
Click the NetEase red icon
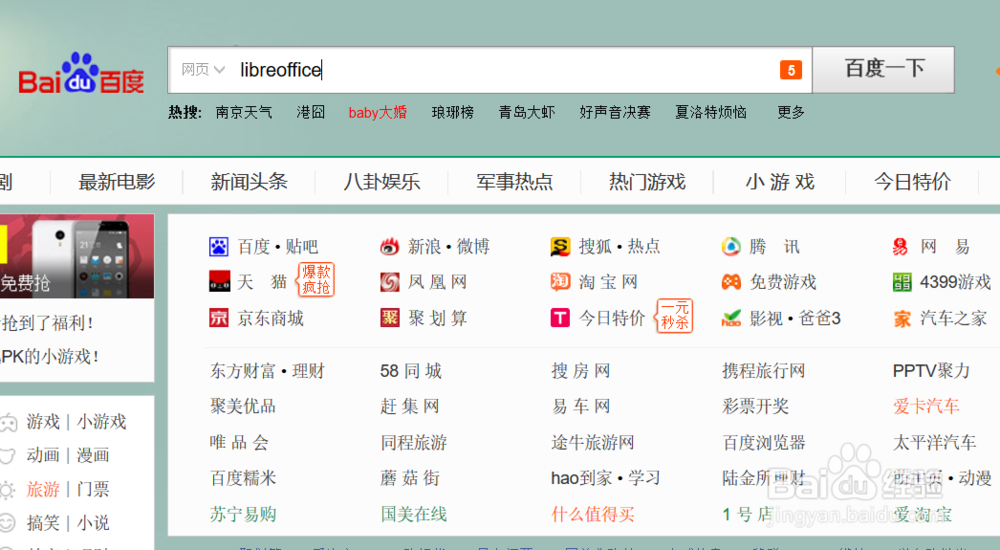click(x=901, y=246)
